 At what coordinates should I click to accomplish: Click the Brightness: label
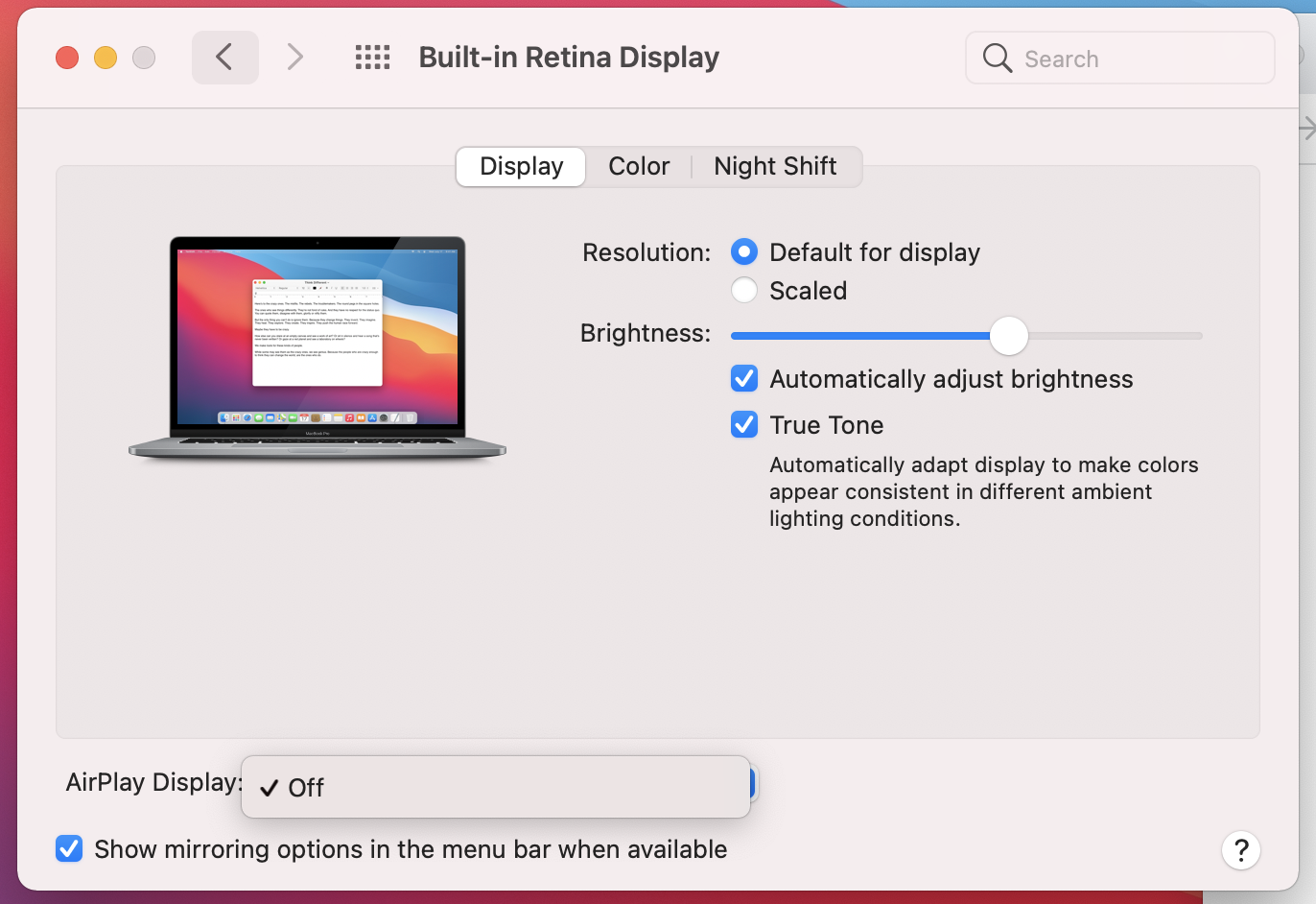[646, 333]
